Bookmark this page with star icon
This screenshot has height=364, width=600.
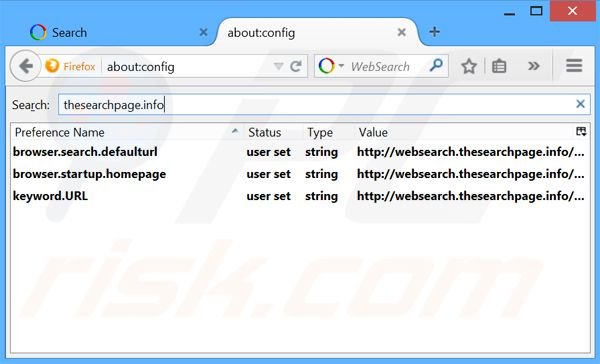click(468, 67)
